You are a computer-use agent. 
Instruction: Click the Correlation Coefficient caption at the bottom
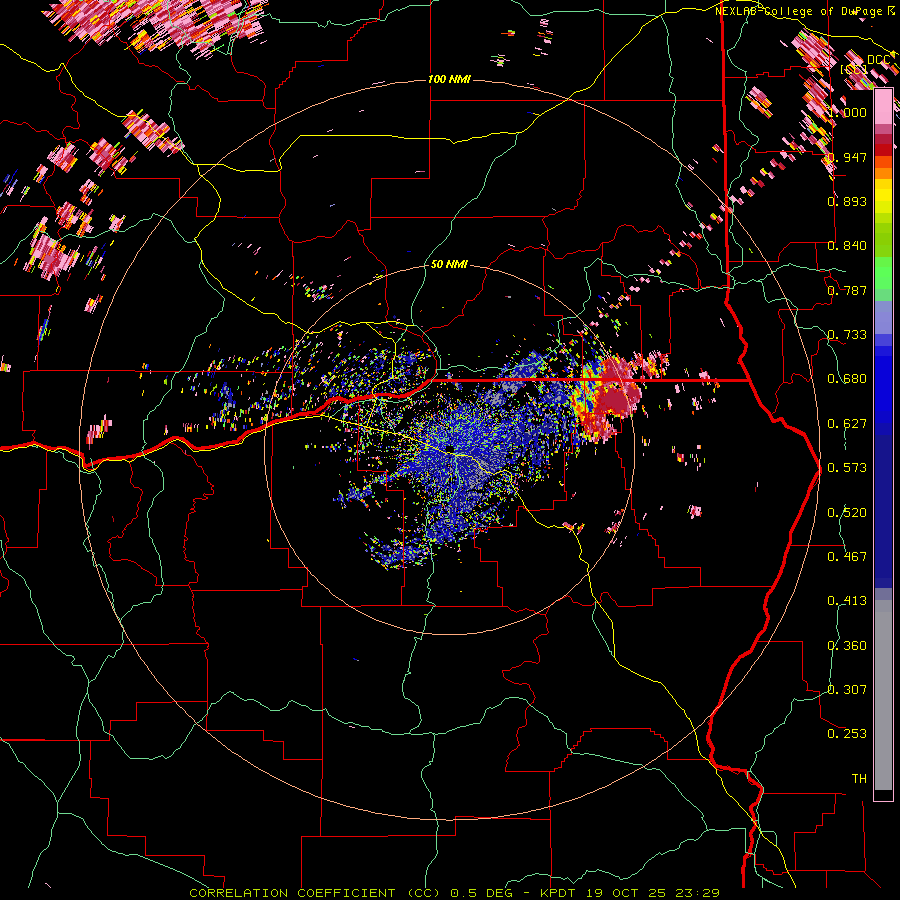[x=454, y=893]
